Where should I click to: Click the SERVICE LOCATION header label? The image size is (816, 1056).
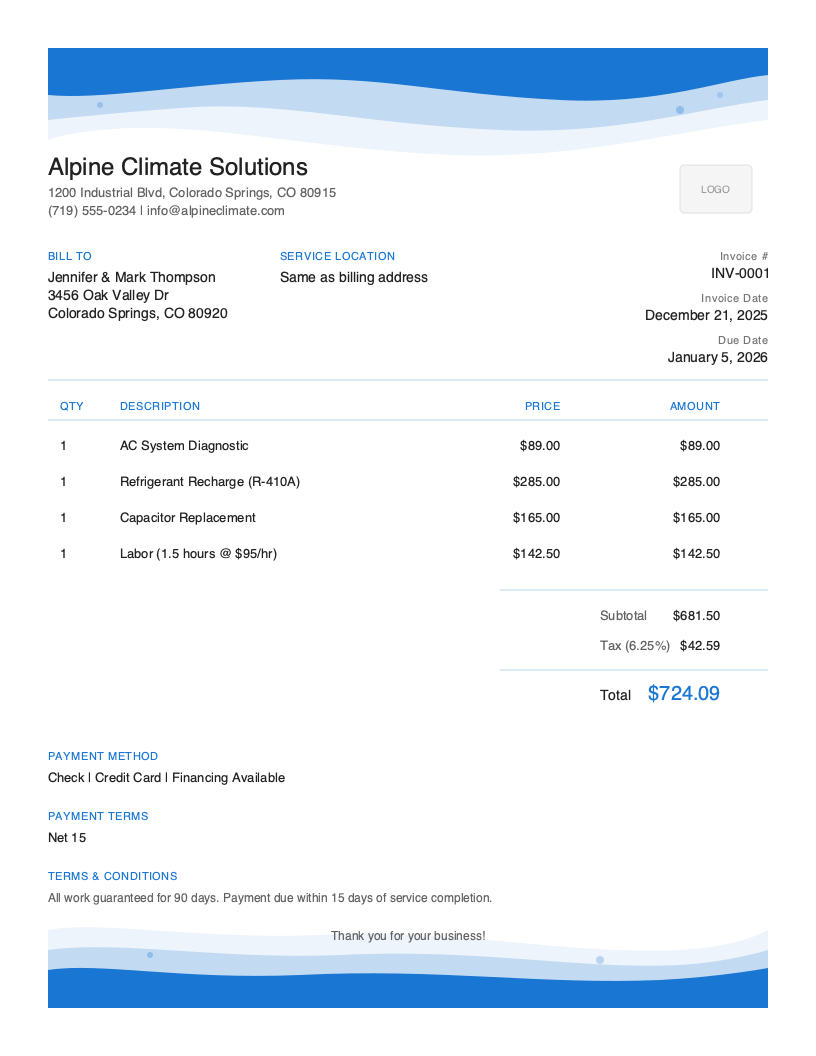tap(337, 256)
